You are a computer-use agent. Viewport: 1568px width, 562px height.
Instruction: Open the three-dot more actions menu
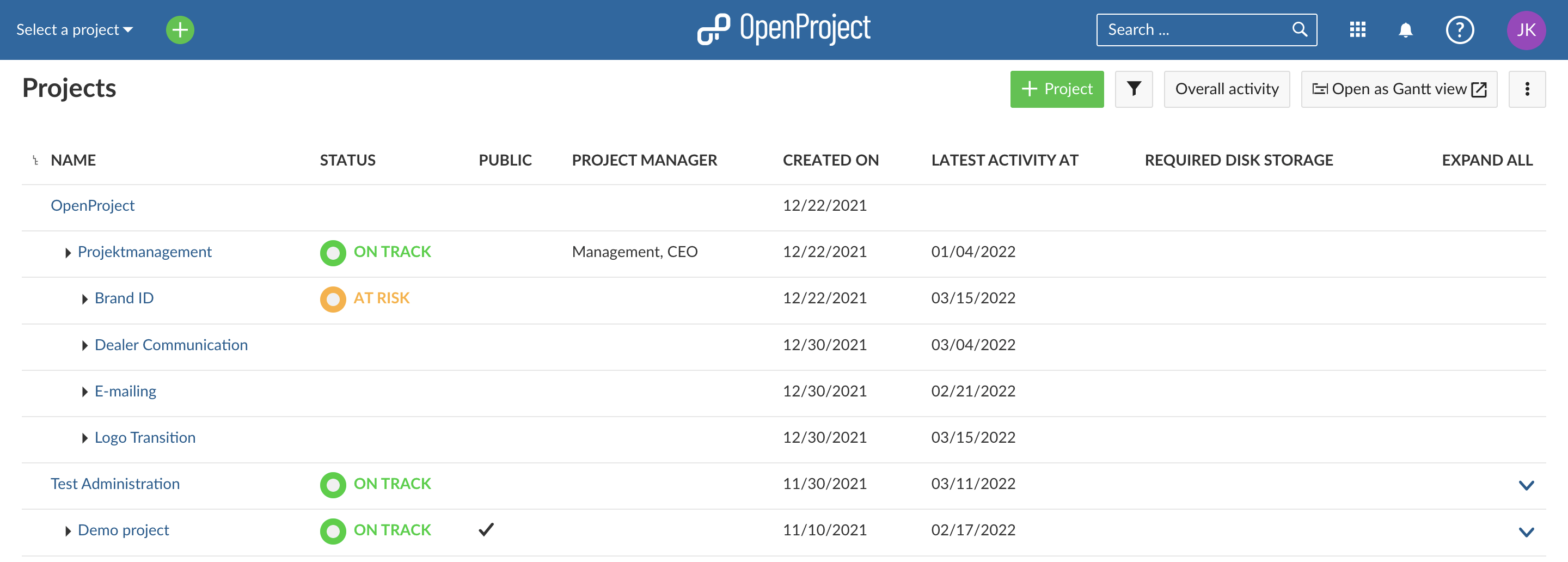[1527, 89]
